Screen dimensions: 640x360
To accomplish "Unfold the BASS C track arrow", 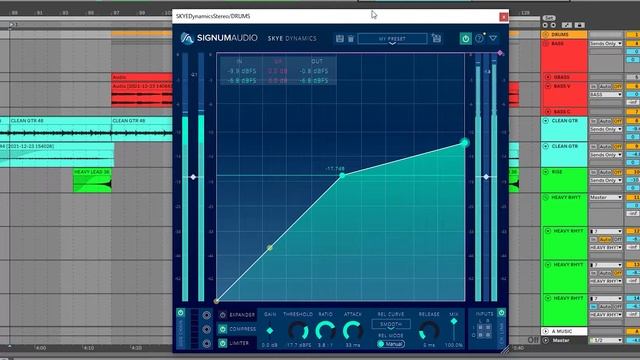I will point(548,111).
